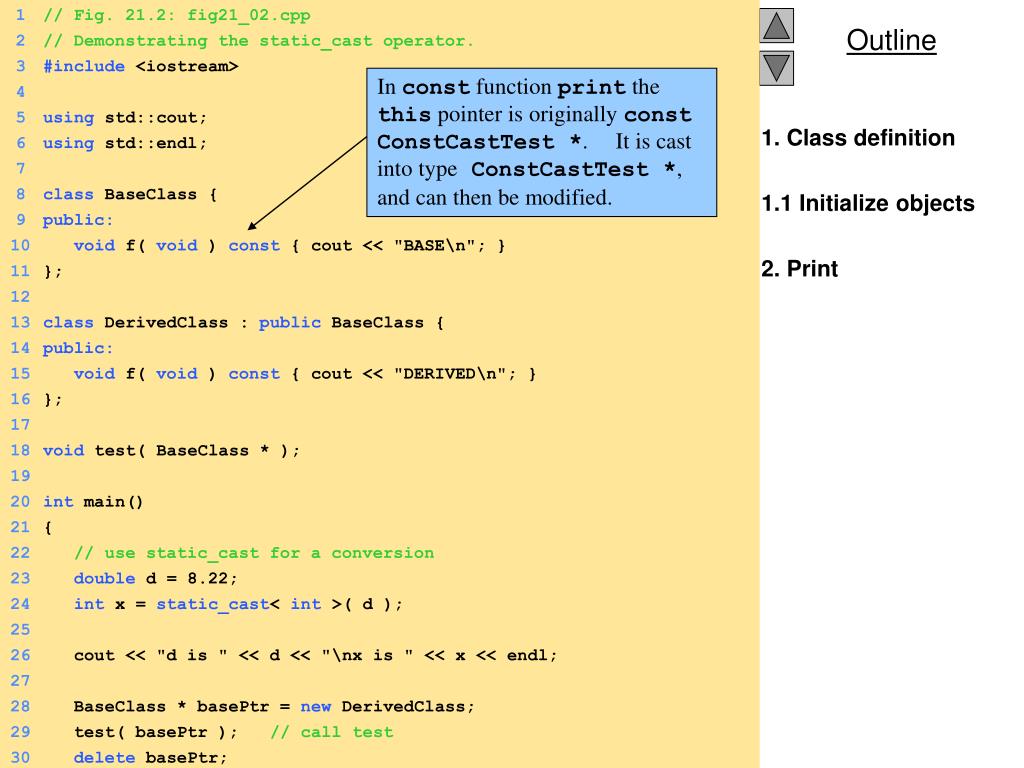Click 'class BaseClass {' on line 8
This screenshot has height=768, width=1024.
[x=130, y=194]
